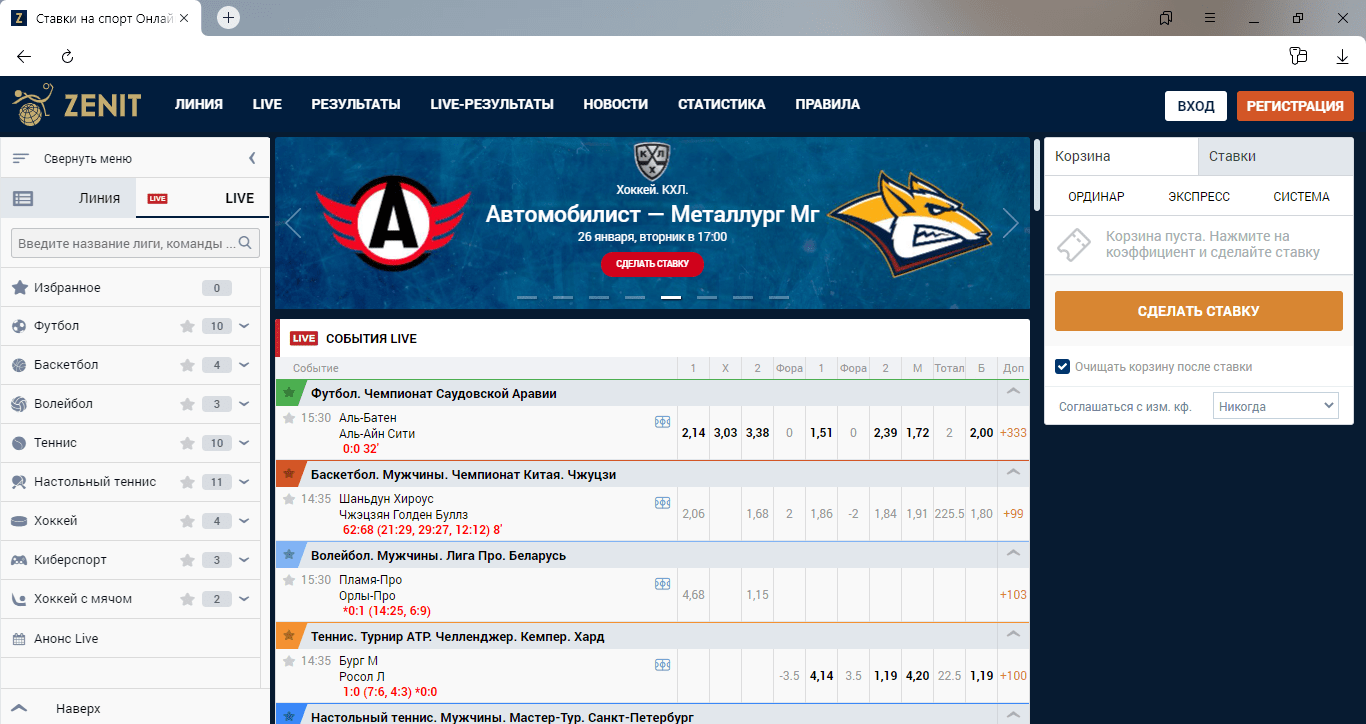
Task: Click the main content scrollbar
Action: pyautogui.click(x=1036, y=176)
